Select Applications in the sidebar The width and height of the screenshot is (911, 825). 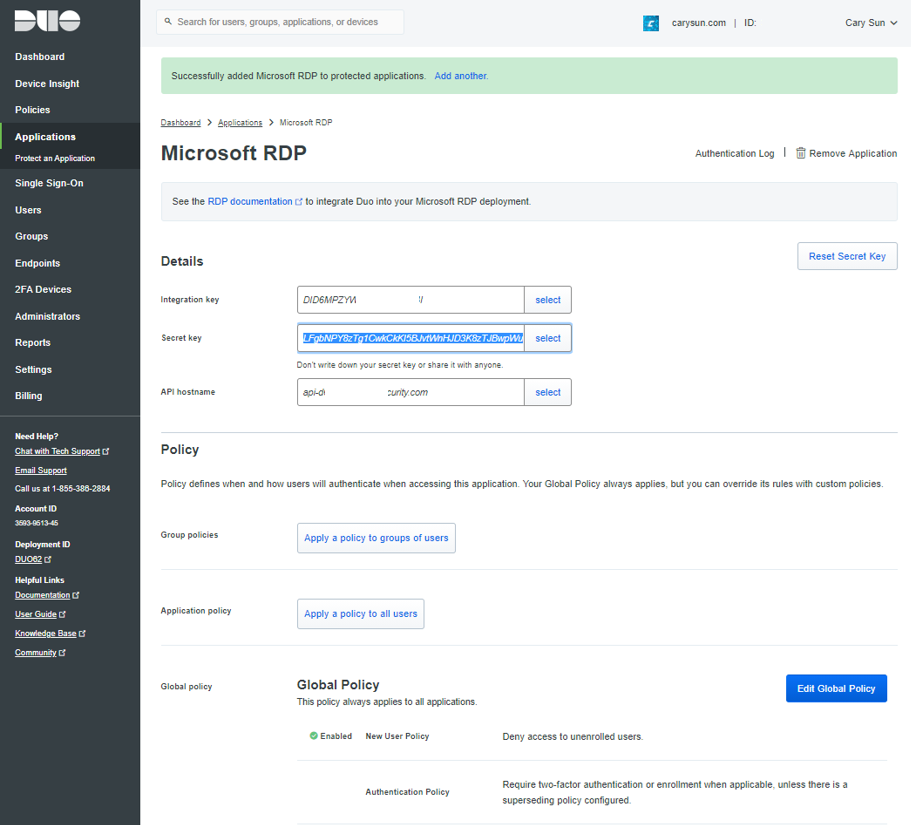tap(45, 137)
